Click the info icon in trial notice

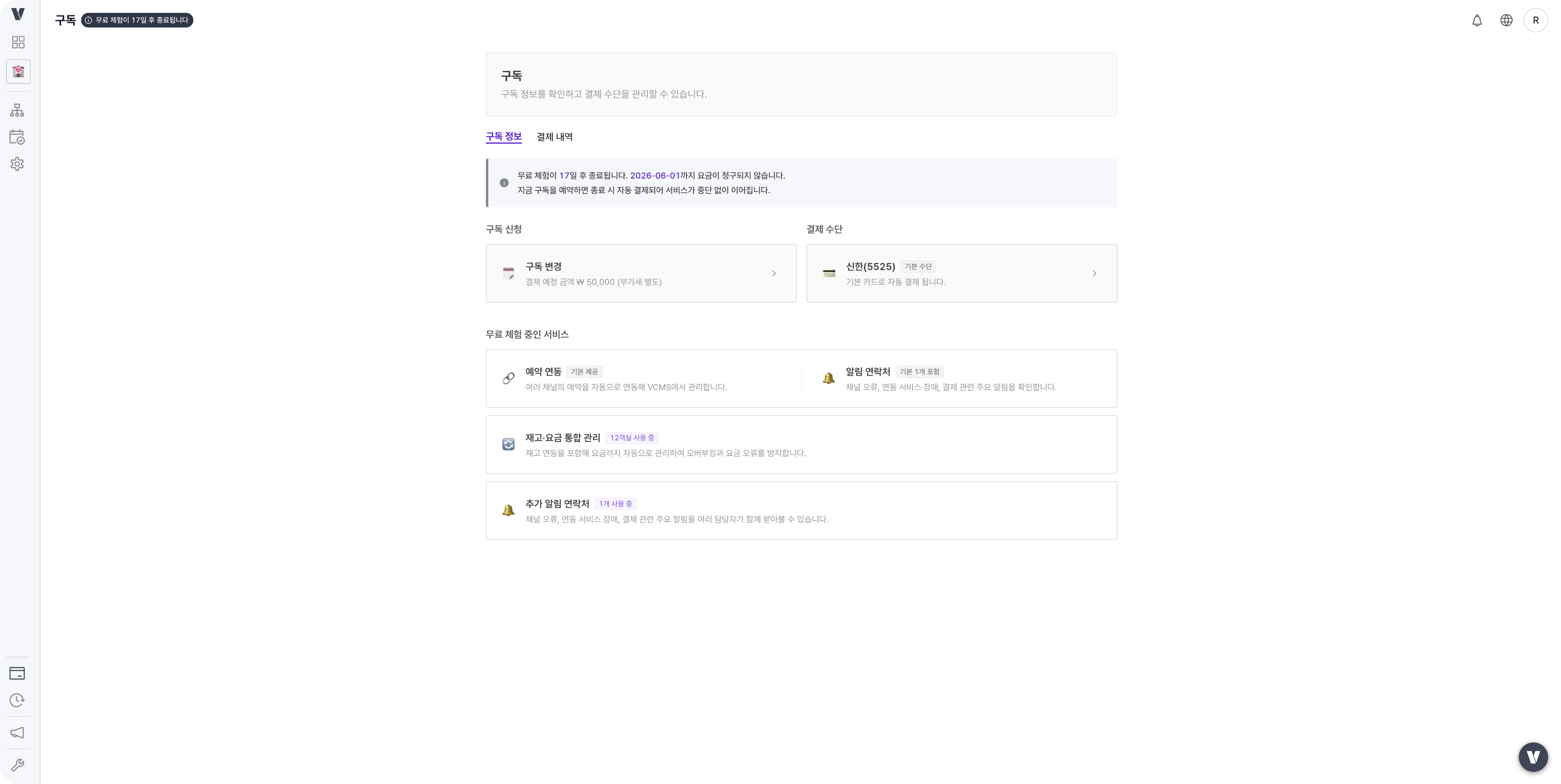tap(504, 182)
